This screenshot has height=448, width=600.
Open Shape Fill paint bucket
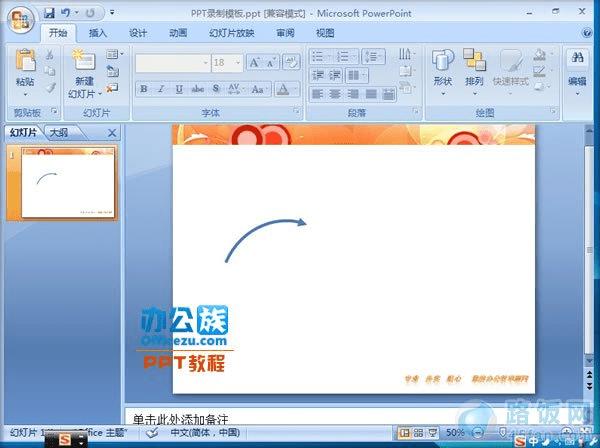pyautogui.click(x=540, y=55)
